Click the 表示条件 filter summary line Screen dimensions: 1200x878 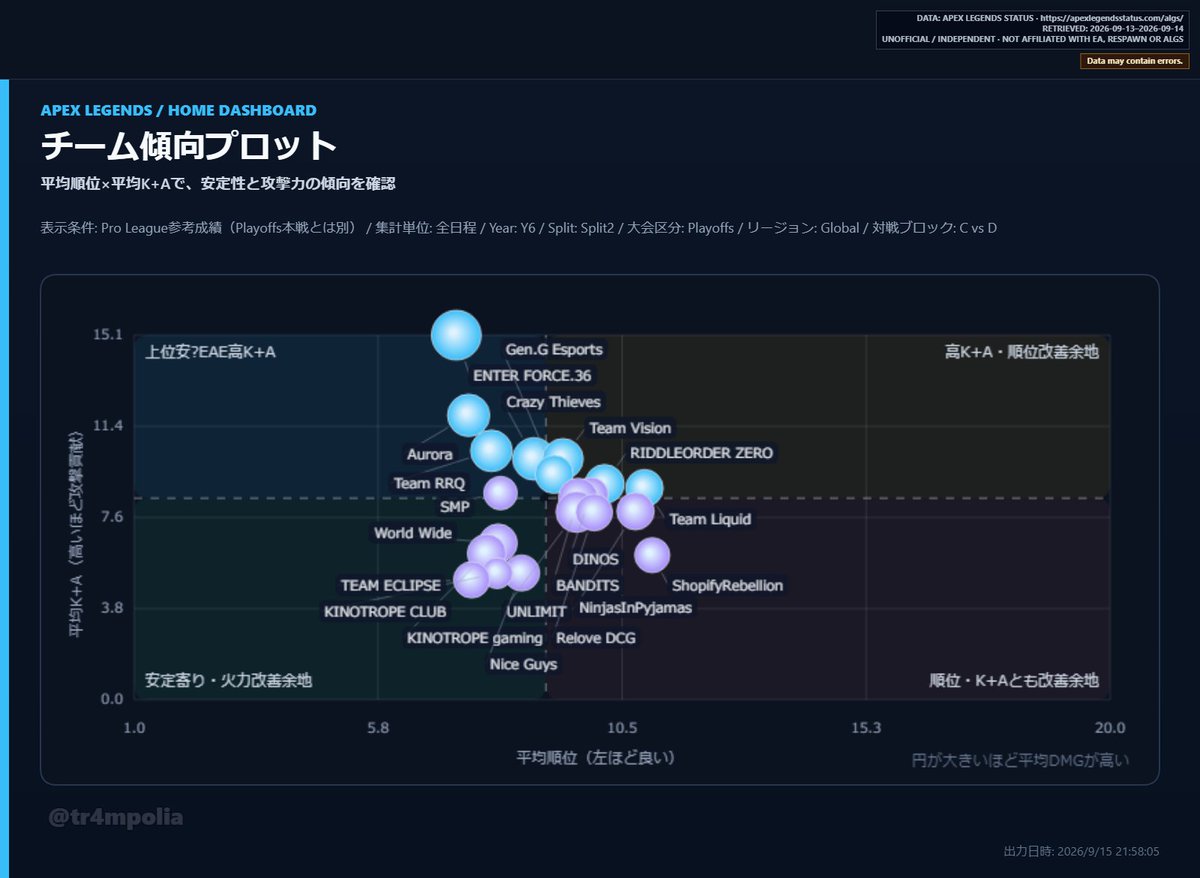click(519, 228)
